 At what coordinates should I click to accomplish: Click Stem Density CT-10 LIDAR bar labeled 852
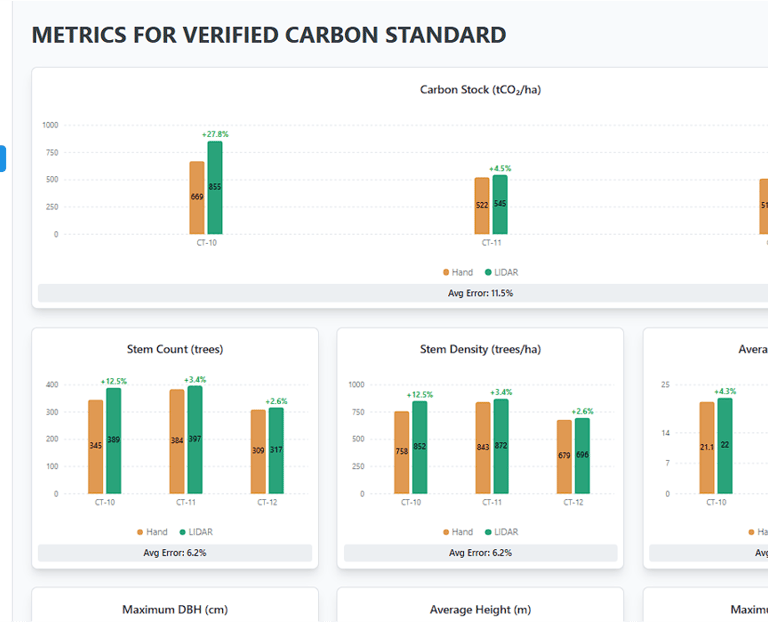click(x=420, y=447)
